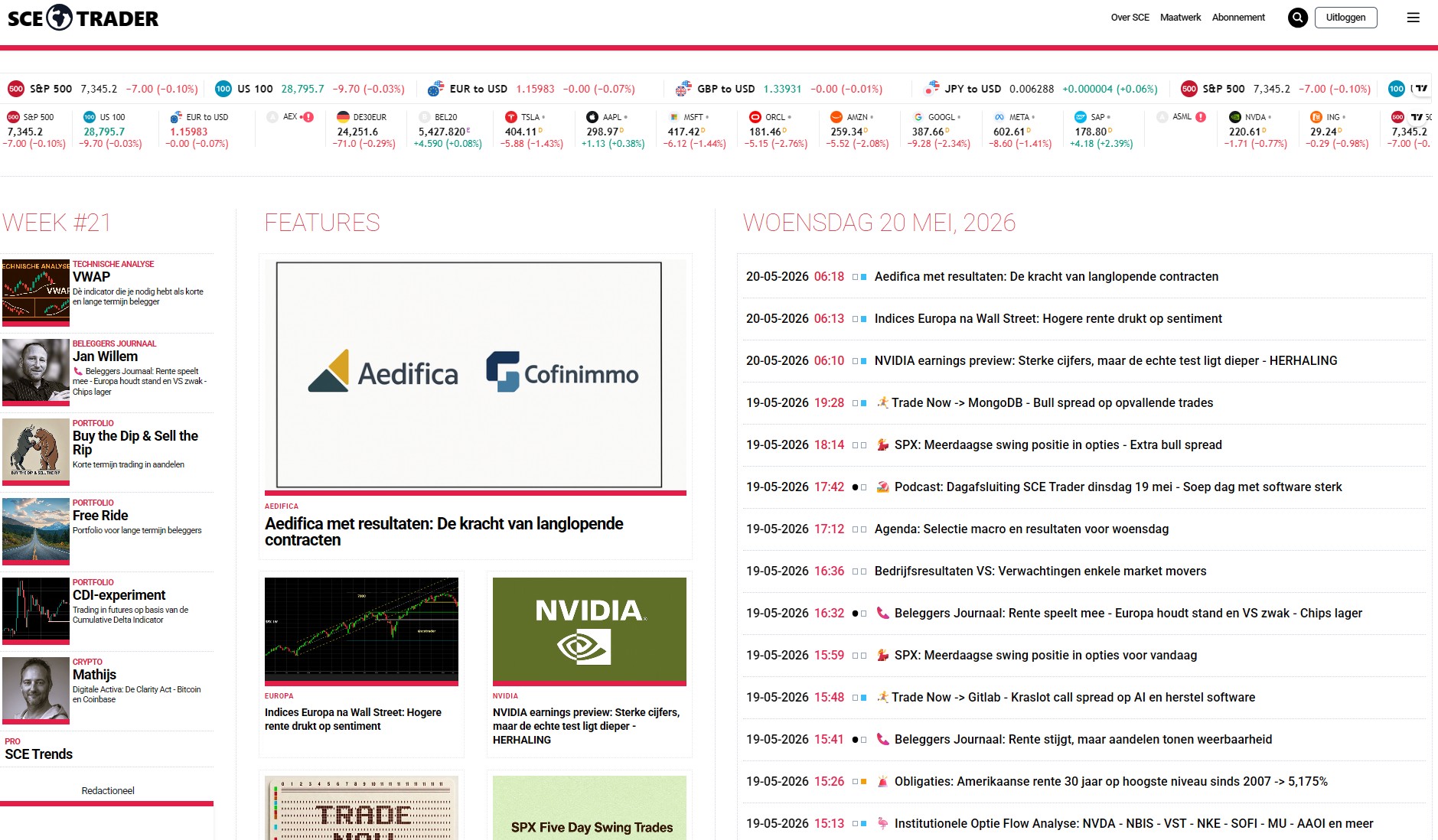Image resolution: width=1438 pixels, height=840 pixels.
Task: Click SPX Five Day Swing Trades card
Action: [589, 808]
